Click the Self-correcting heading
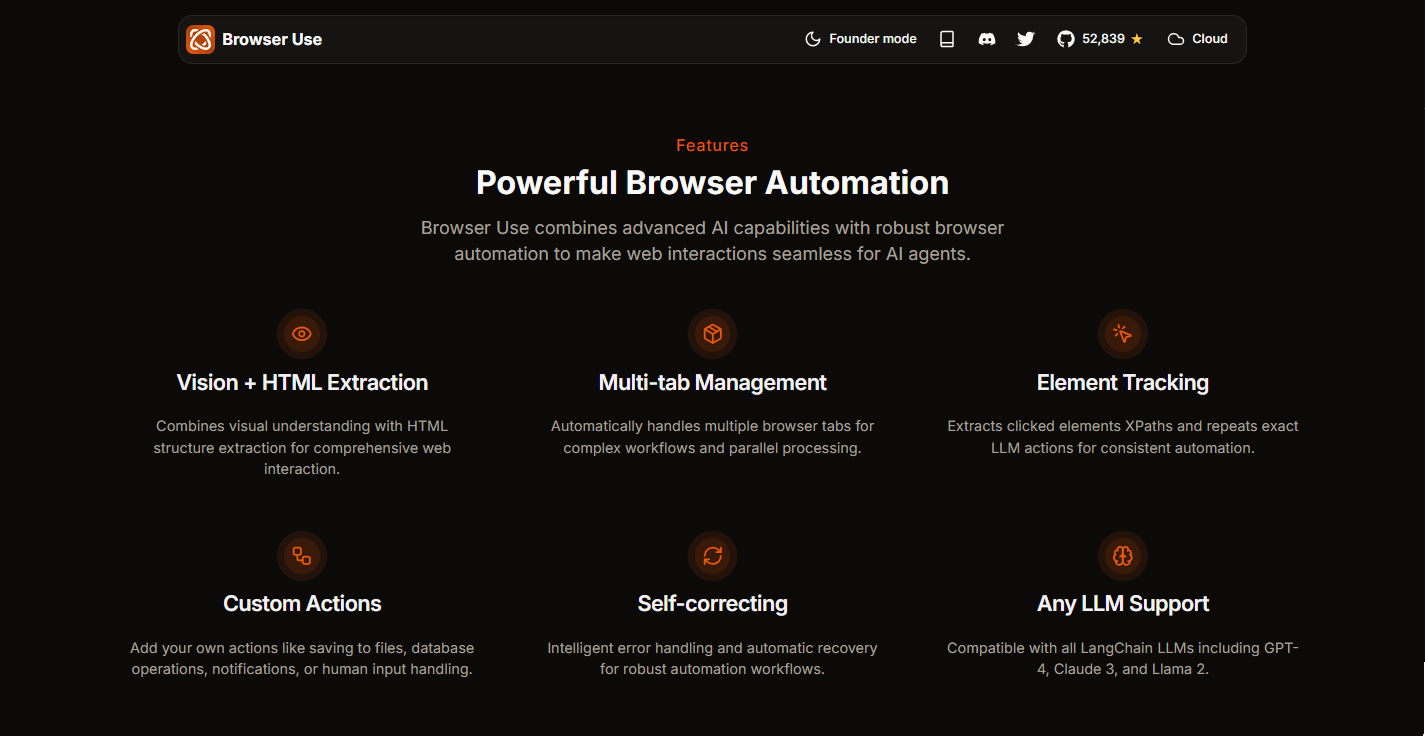This screenshot has height=736, width=1425. click(713, 604)
